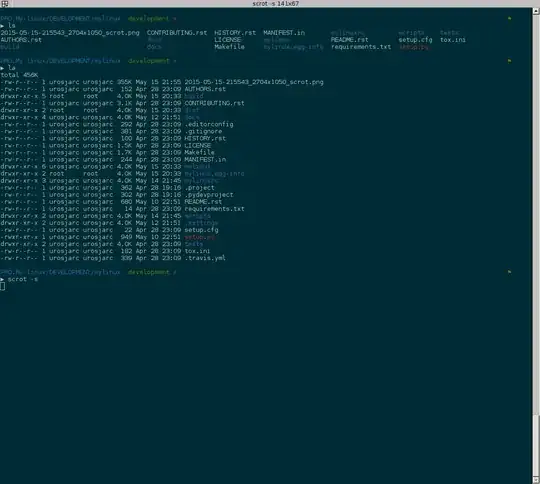Click CONTRIBUTING.rst in ls output

pos(177,33)
